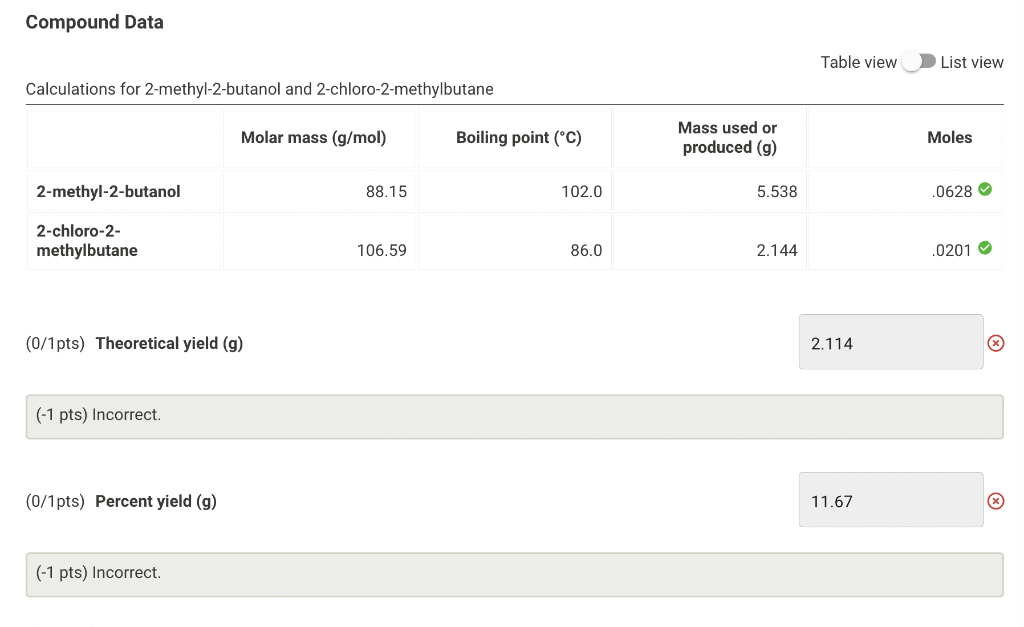Screen dimensions: 1024x627
Task: Click the green checkmark beside .0201
Action: pyautogui.click(x=984, y=248)
